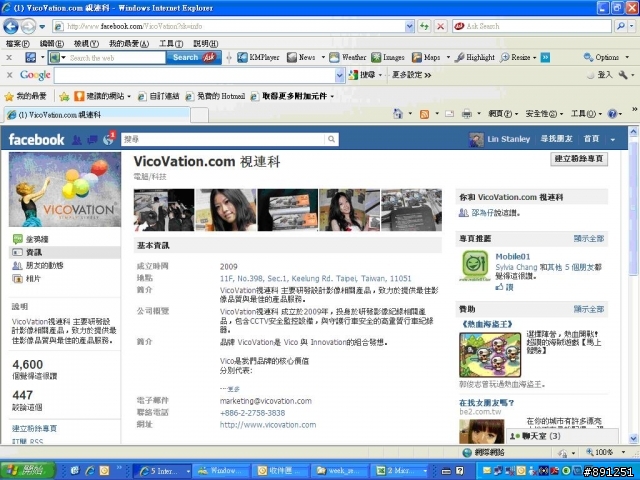
Task: Open the 聊天室 (3) chat bar
Action: click(562, 436)
